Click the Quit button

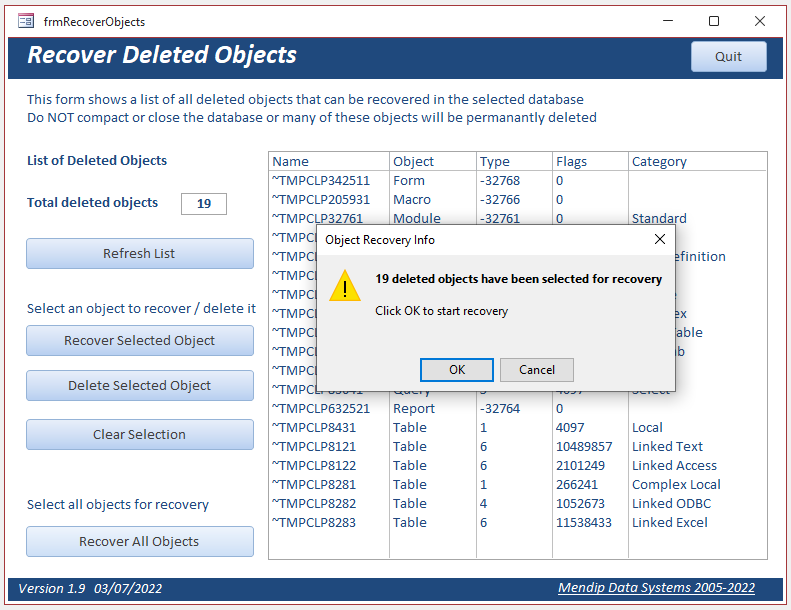pyautogui.click(x=728, y=57)
